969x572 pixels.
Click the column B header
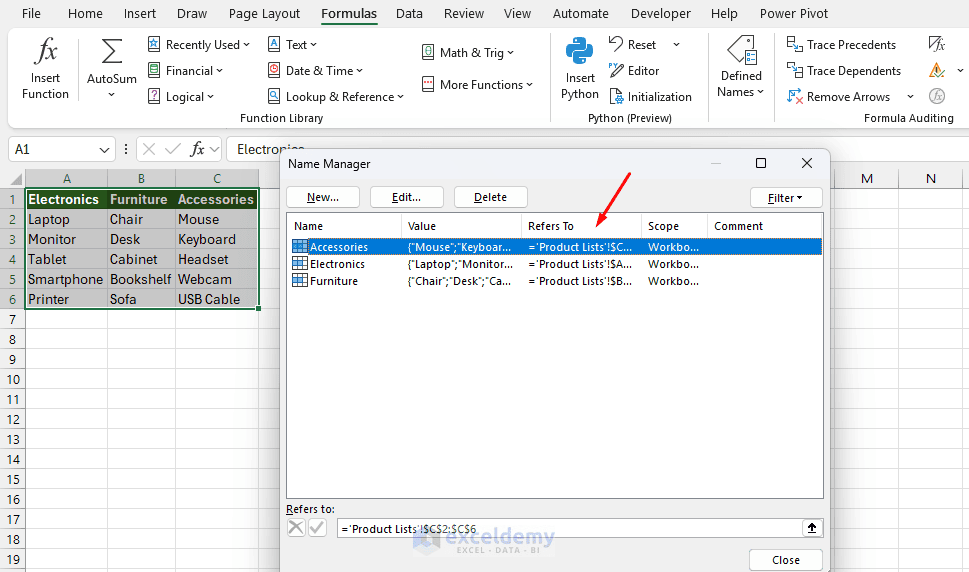(142, 179)
